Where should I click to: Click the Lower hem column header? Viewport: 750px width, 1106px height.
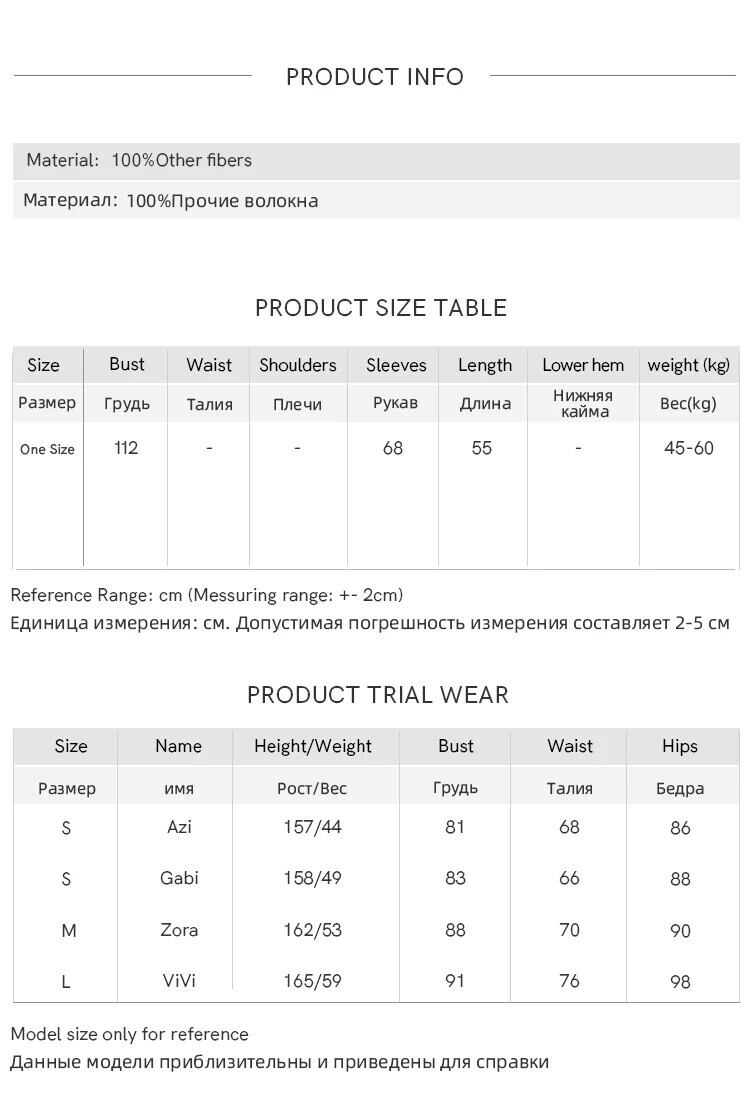(582, 365)
